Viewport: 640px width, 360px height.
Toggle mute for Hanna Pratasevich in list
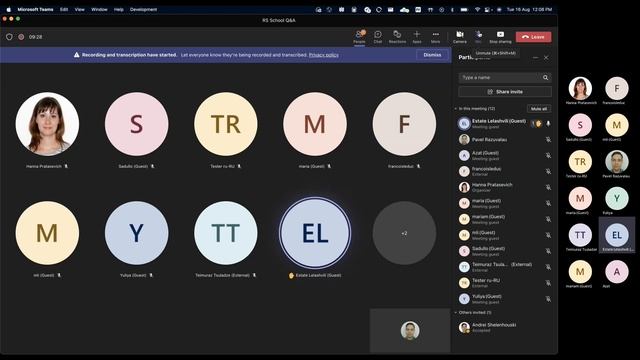click(548, 187)
